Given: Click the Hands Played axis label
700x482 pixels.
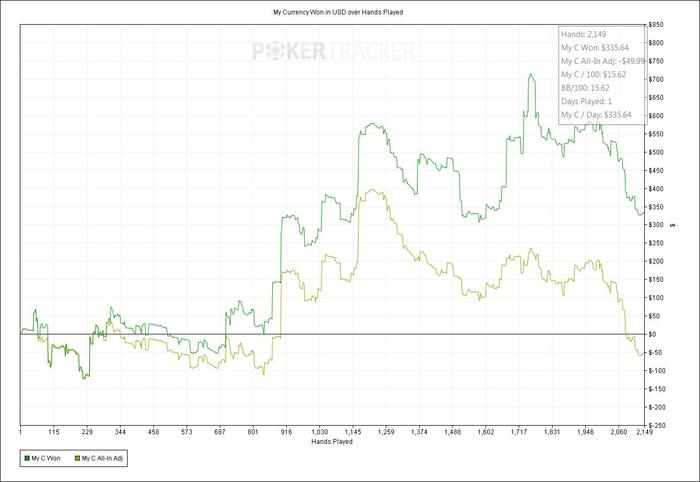Looking at the screenshot, I should click(332, 441).
